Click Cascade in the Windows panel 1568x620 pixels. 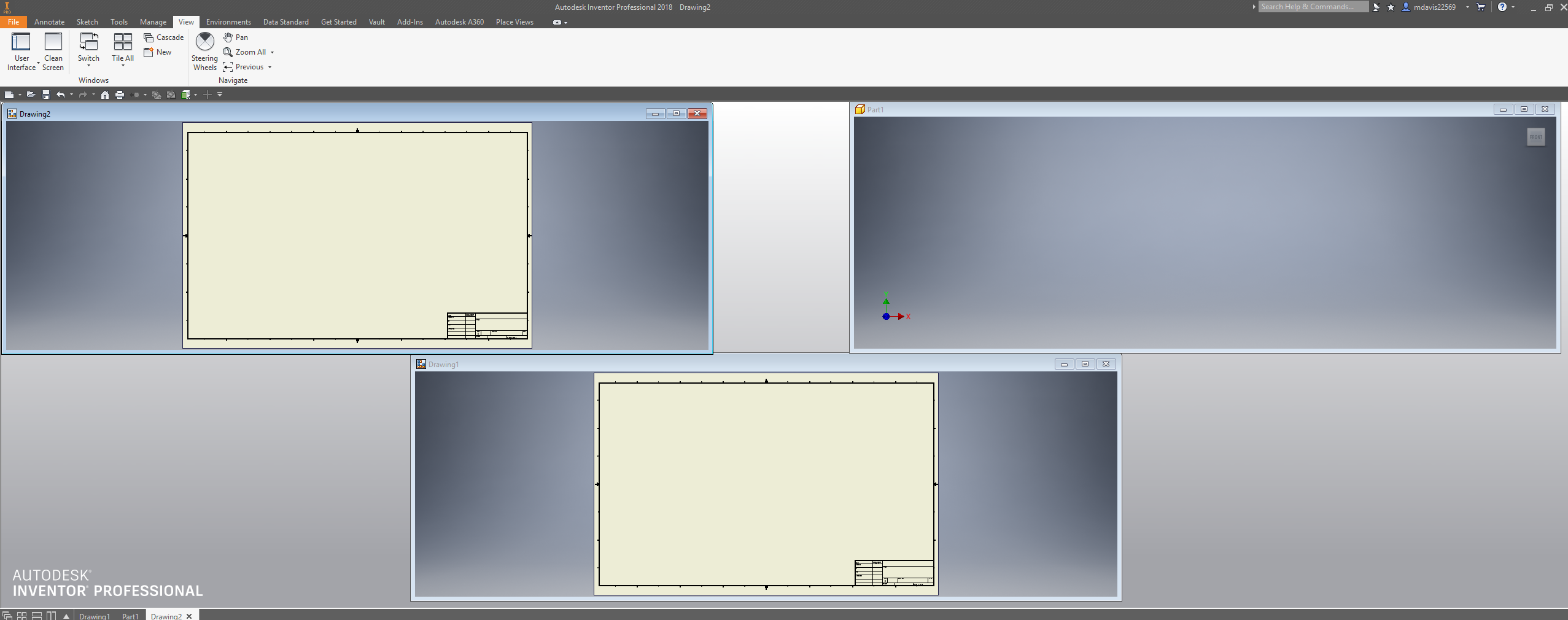coord(164,37)
